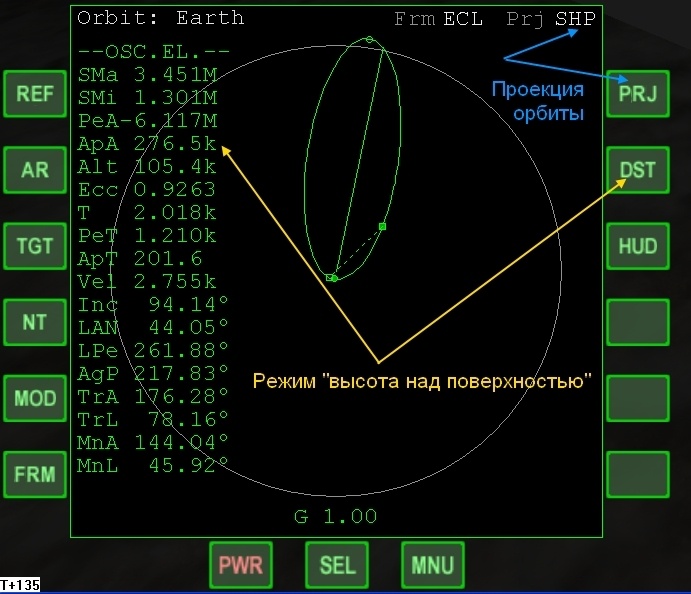Click the 'G 1.00' gravity readout

tap(335, 516)
